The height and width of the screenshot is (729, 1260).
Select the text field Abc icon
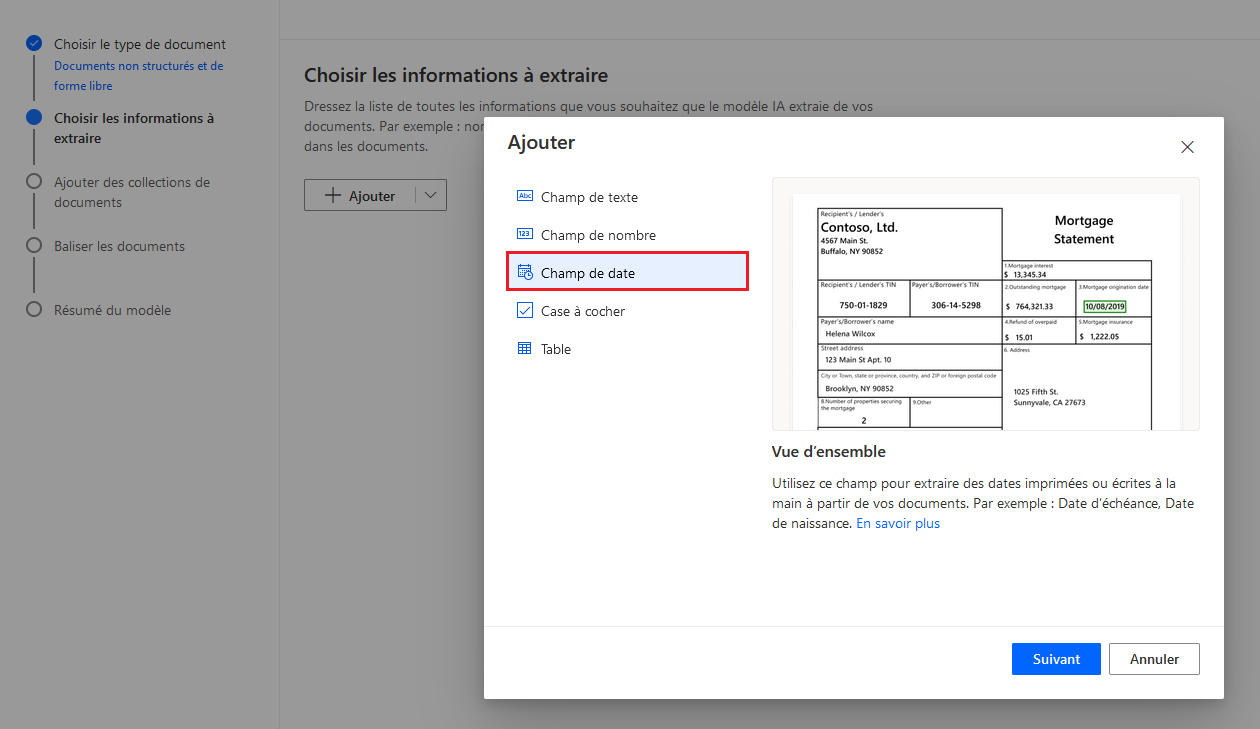[x=525, y=197]
